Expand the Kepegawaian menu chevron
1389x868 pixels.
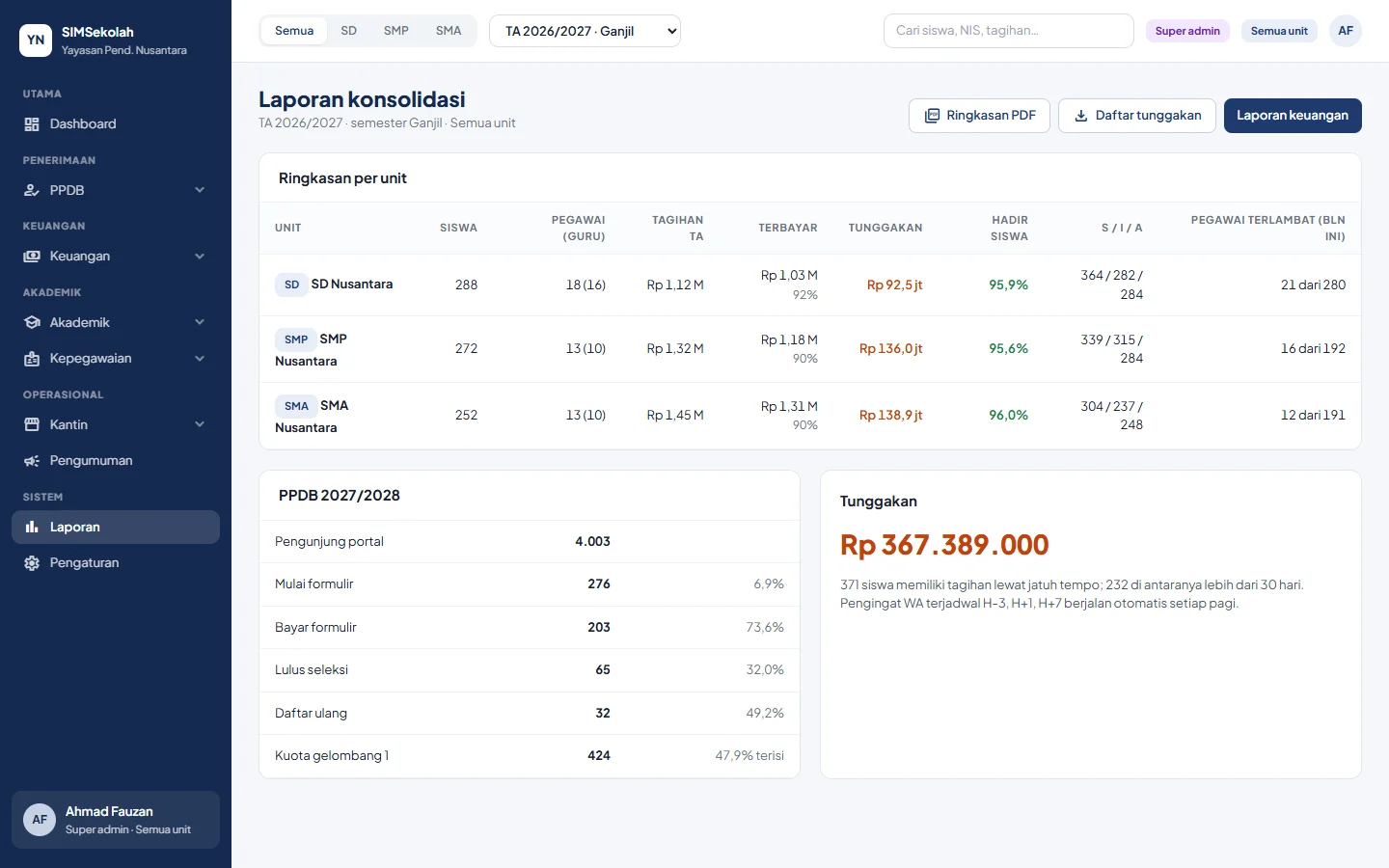tap(200, 359)
